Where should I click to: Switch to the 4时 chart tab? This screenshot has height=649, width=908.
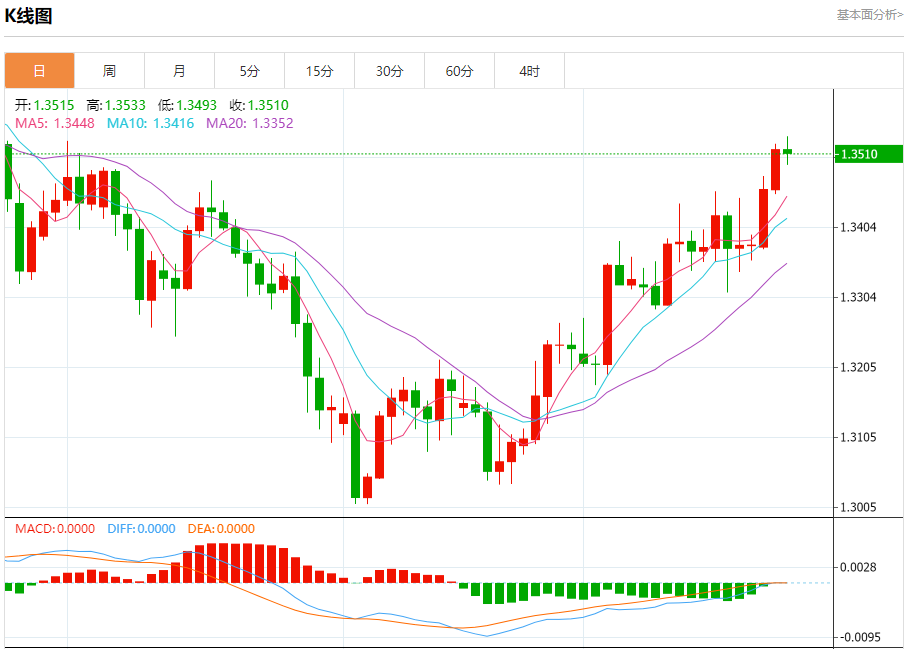[x=529, y=71]
